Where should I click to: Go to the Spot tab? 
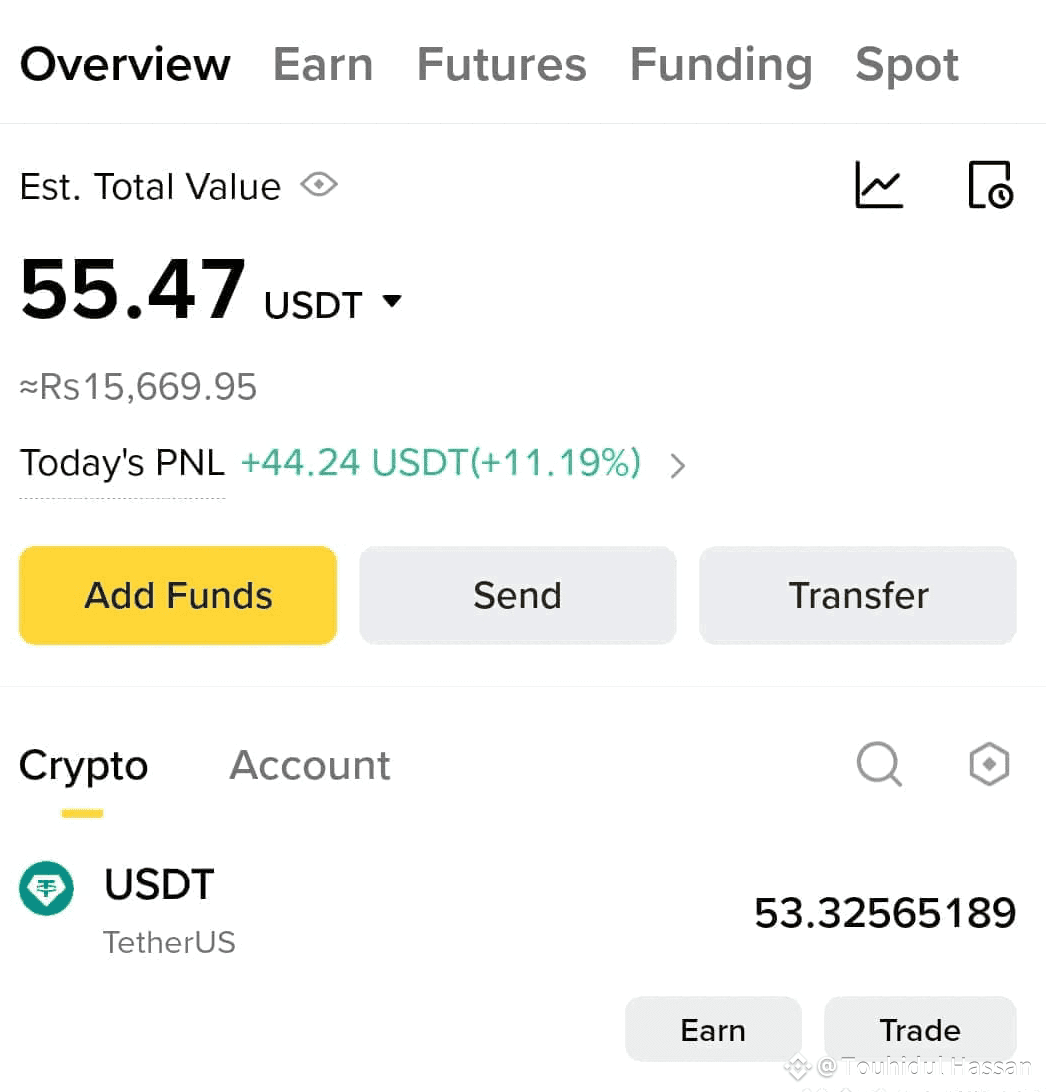[x=907, y=66]
